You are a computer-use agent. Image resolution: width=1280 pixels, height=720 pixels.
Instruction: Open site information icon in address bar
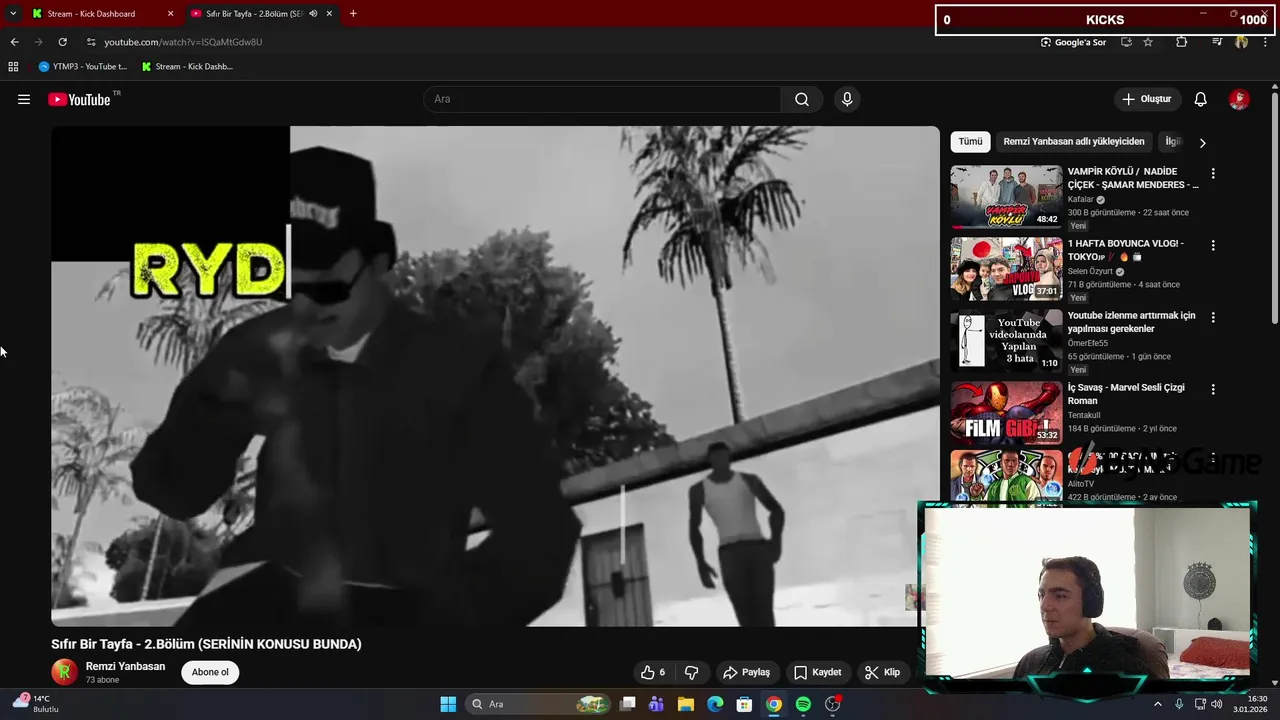point(91,42)
